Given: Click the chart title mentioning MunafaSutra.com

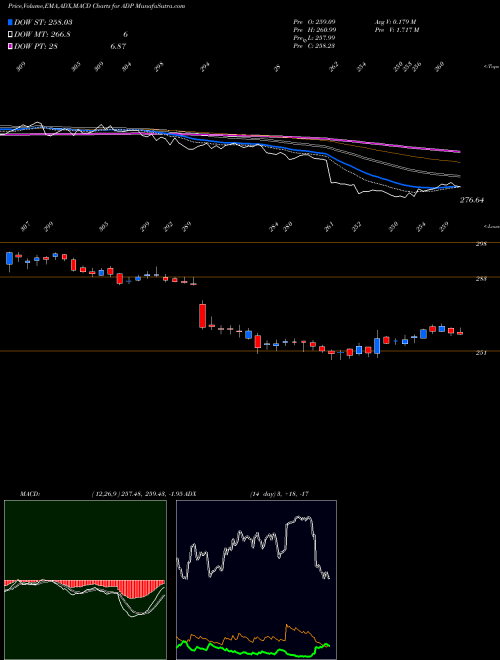Looking at the screenshot, I should [96, 6].
